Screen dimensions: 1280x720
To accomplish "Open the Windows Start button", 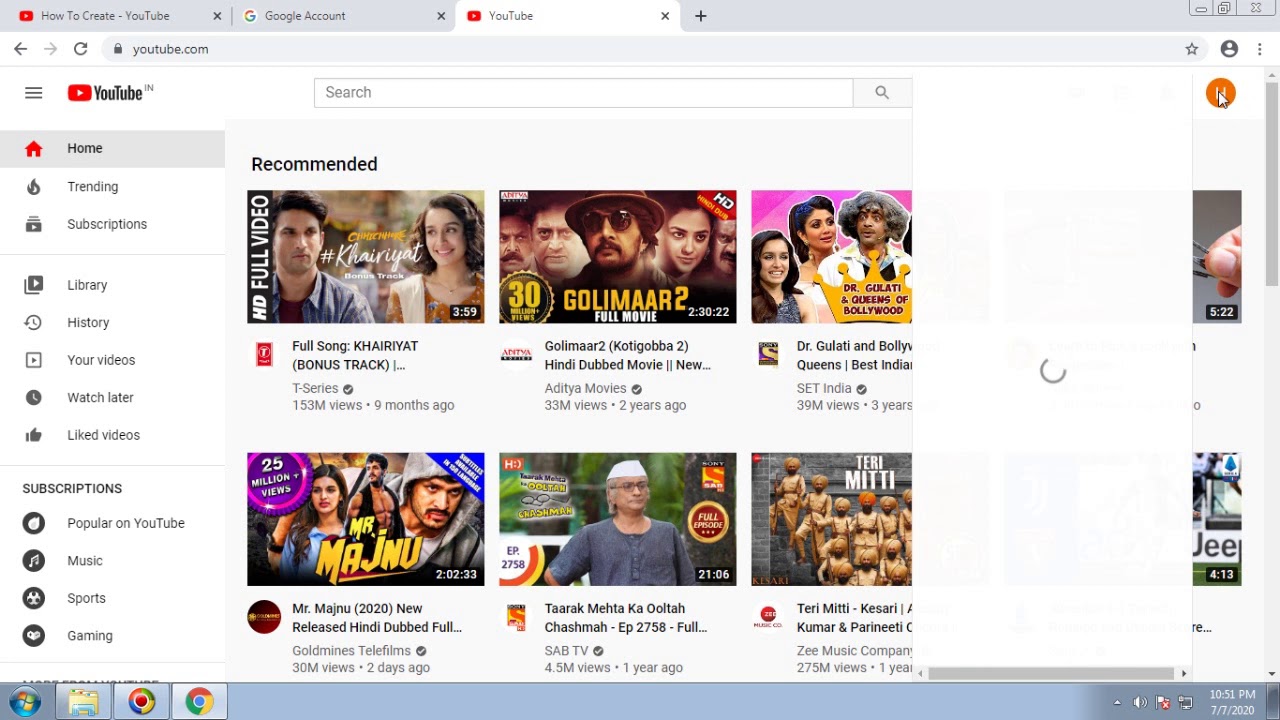I will pos(23,702).
